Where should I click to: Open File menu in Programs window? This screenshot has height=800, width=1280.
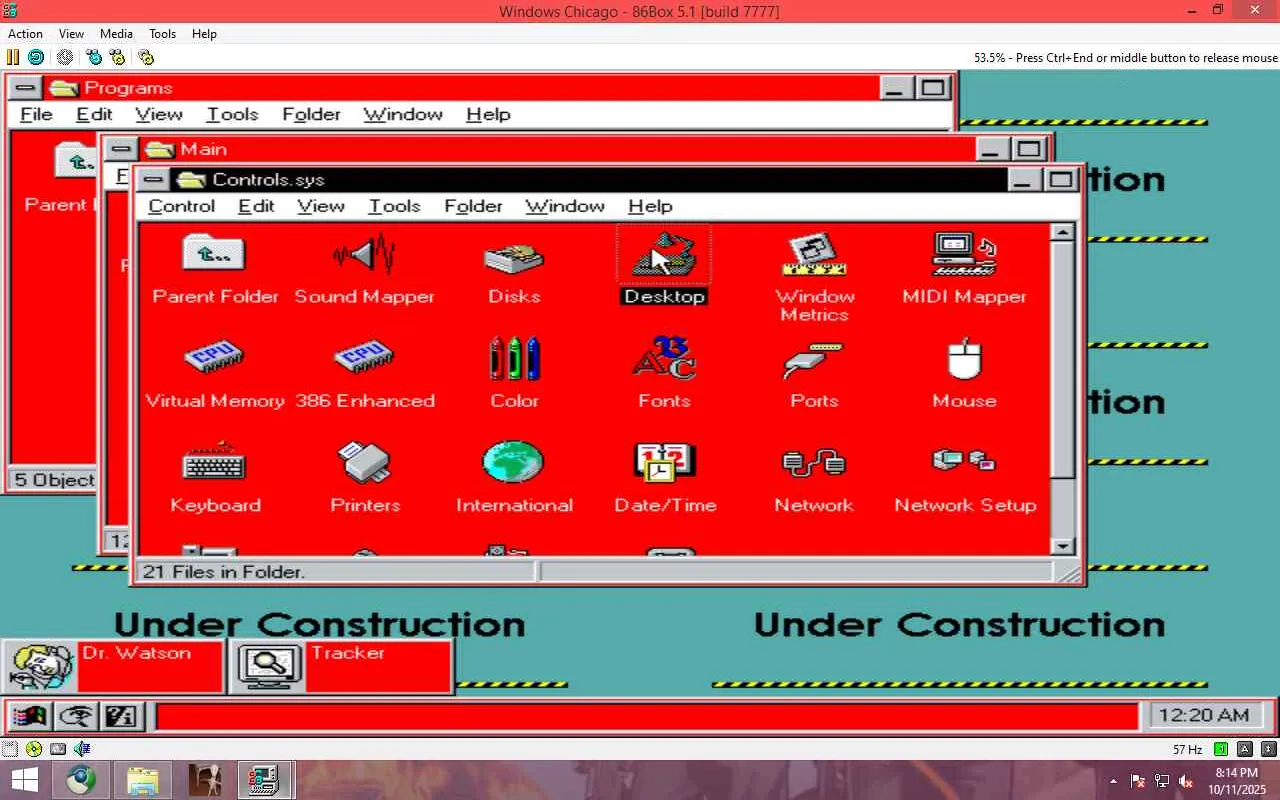tap(36, 114)
